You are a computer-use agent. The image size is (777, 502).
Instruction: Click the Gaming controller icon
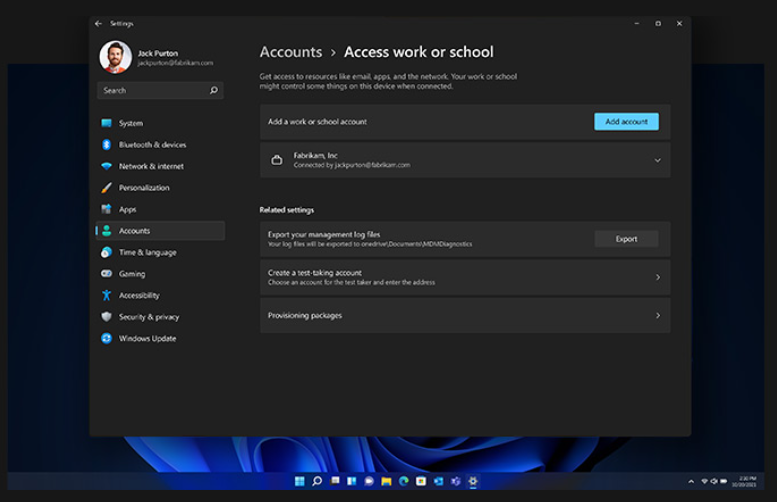point(107,274)
